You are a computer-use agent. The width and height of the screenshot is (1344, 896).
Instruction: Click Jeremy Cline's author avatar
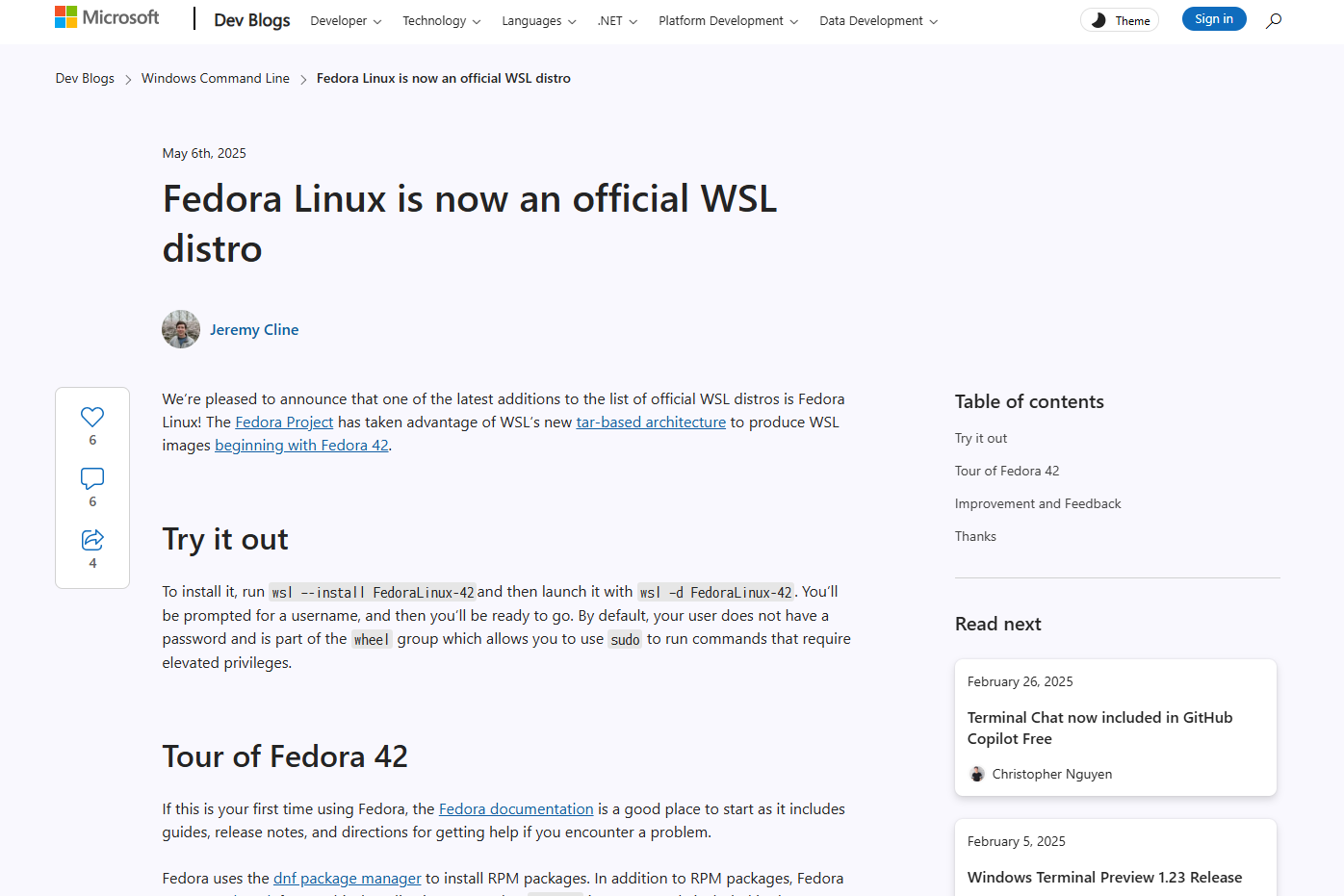coord(181,329)
